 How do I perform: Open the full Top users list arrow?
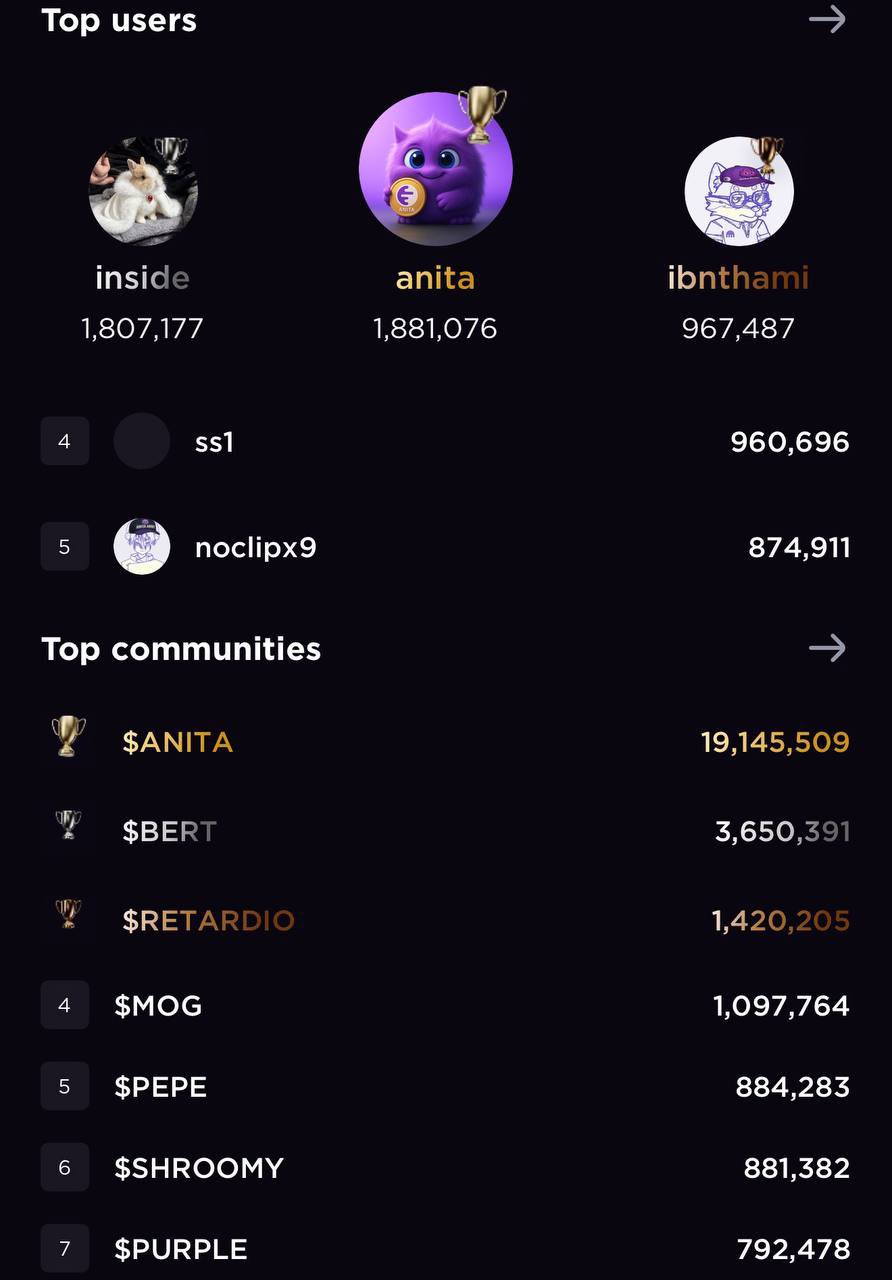[827, 19]
